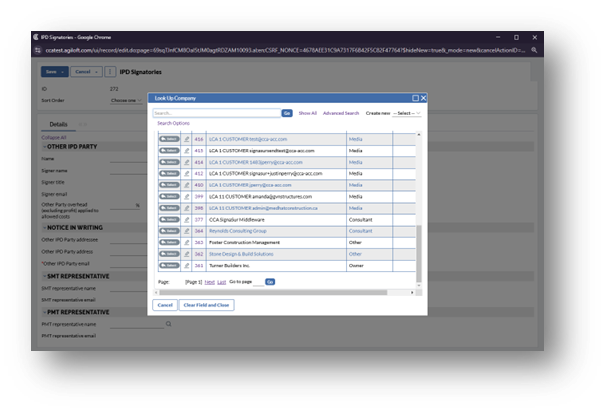Click edit pencil for CCA SignaSur Middleware

coord(186,218)
